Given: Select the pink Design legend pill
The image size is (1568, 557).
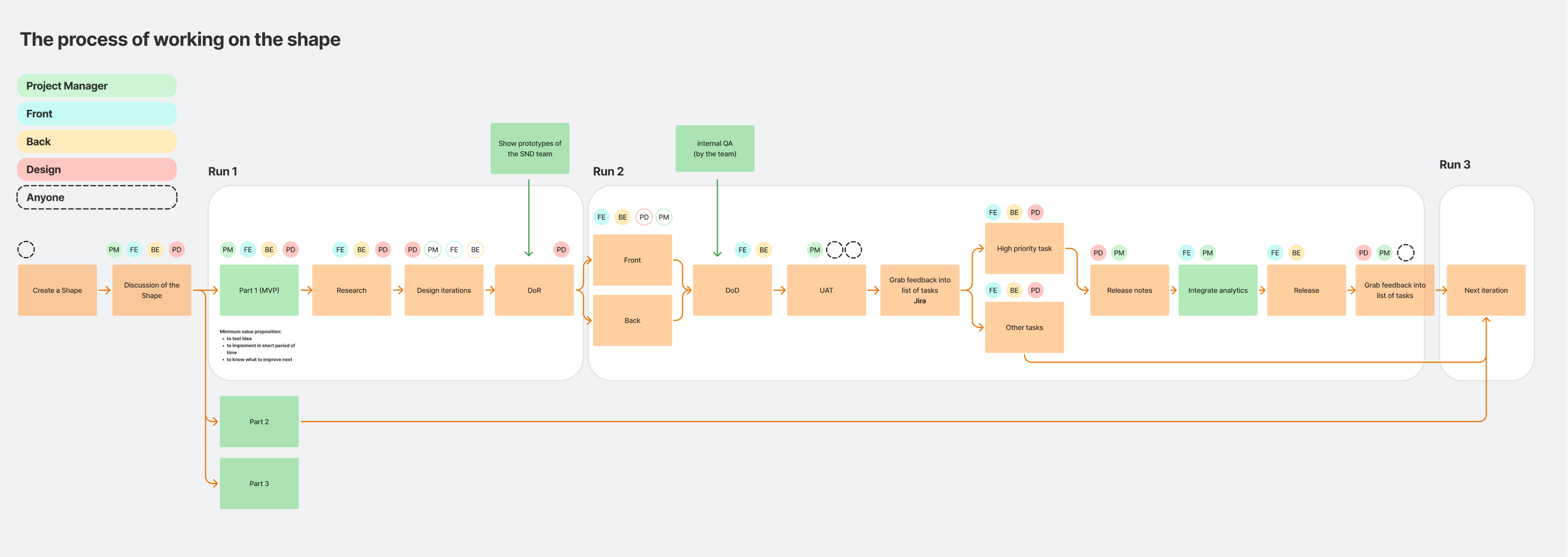Looking at the screenshot, I should tap(97, 170).
